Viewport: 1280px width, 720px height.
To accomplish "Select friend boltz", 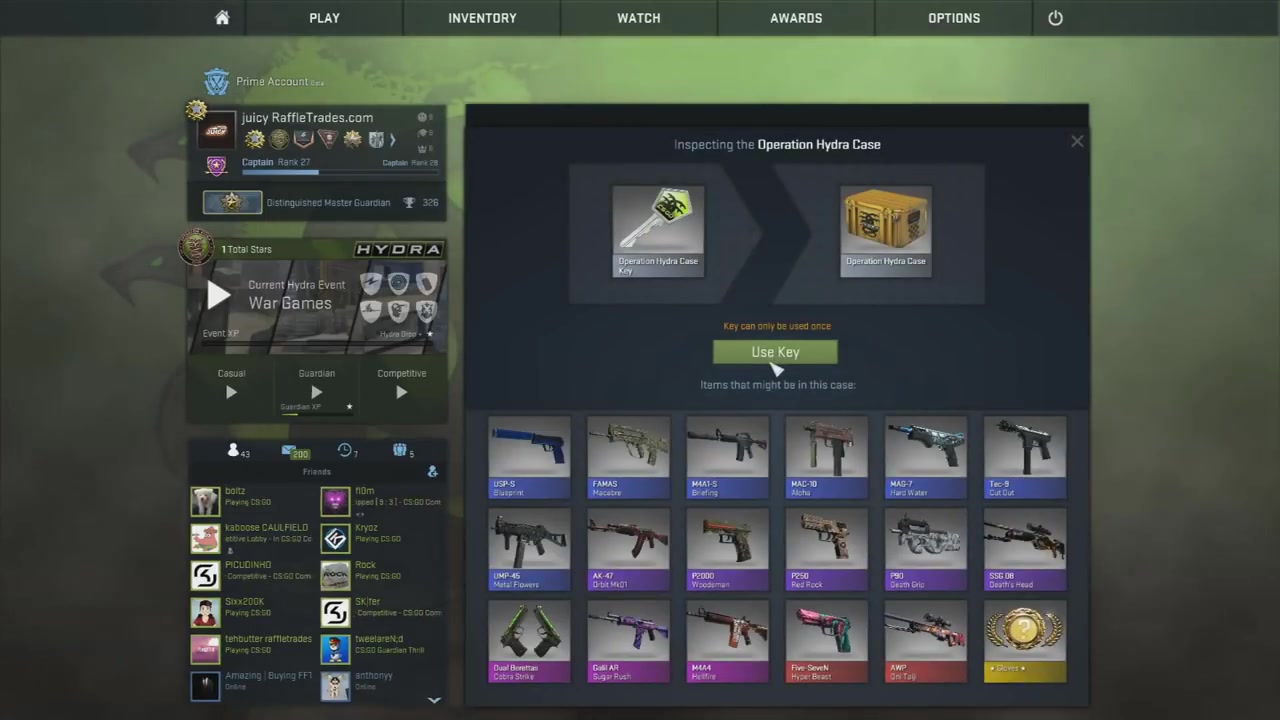I will coord(252,501).
